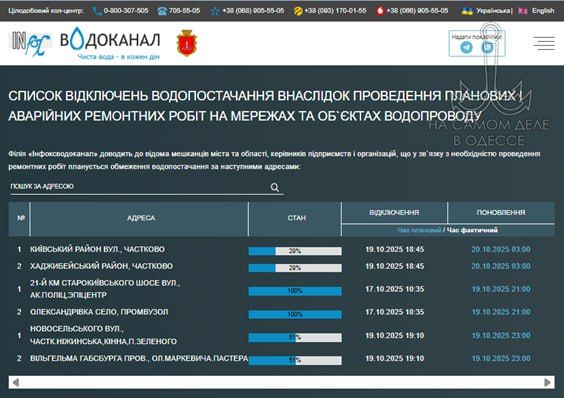This screenshot has height=398, width=564.
Task: Click the Новосельського вул. 51% progress bar
Action: pos(295,338)
